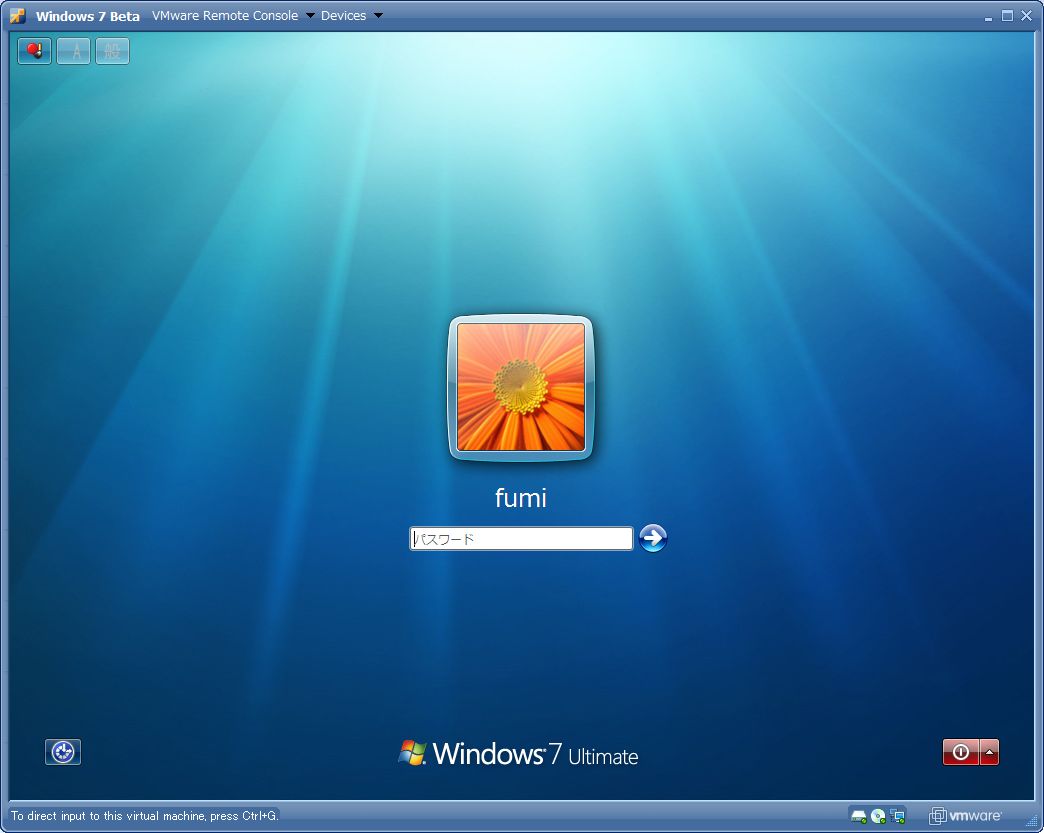Expand the shutdown options arrow
This screenshot has height=833, width=1044.
(x=989, y=752)
